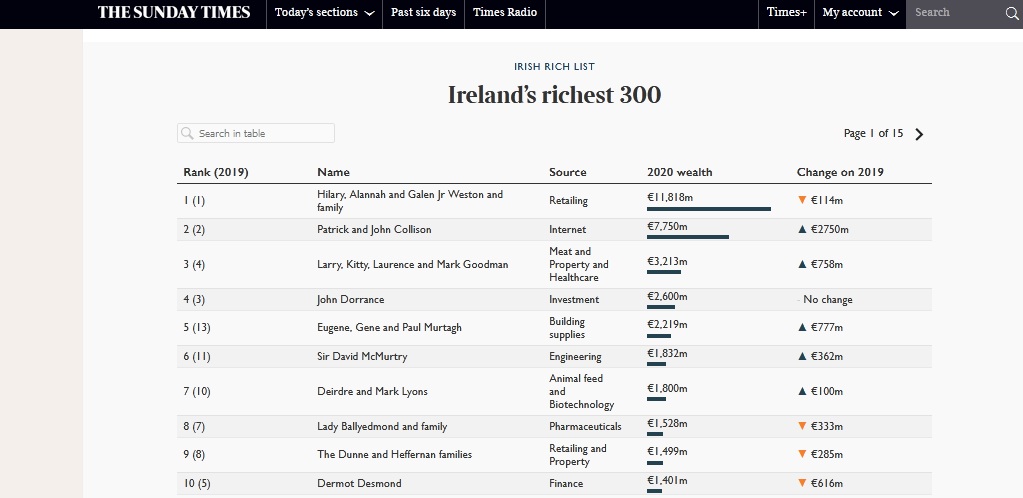Select the Deirdre and Mark Lyons name
The width and height of the screenshot is (1023, 498).
coord(373,392)
